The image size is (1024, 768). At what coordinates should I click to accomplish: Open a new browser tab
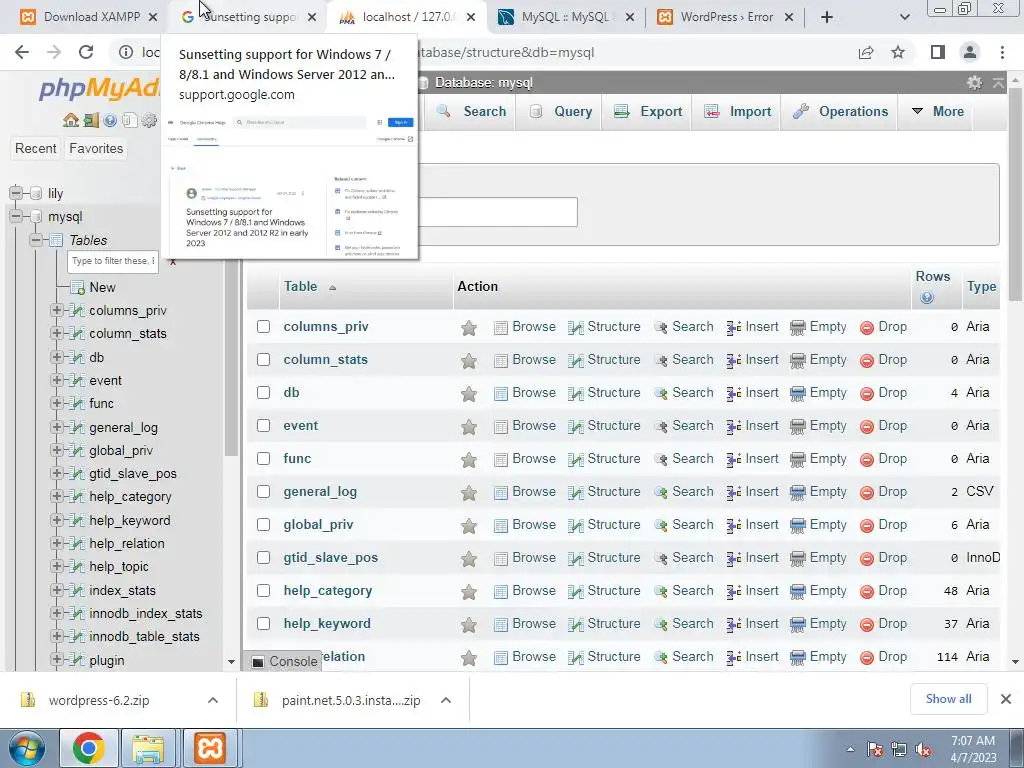(827, 17)
